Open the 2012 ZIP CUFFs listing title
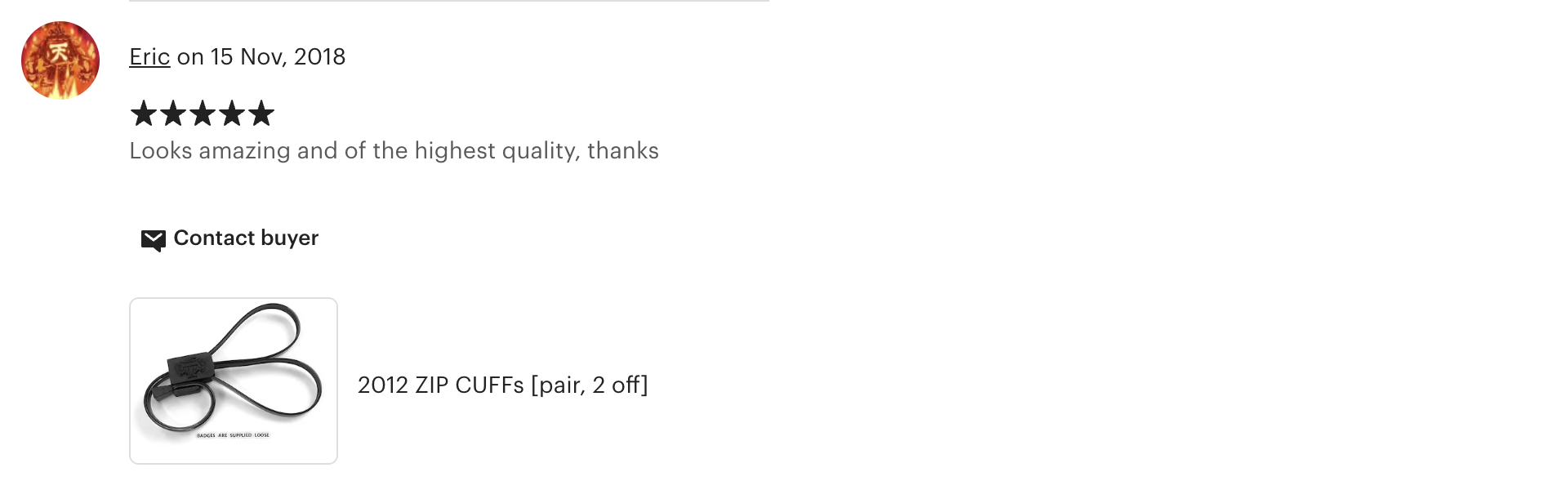1568x490 pixels. [x=503, y=385]
